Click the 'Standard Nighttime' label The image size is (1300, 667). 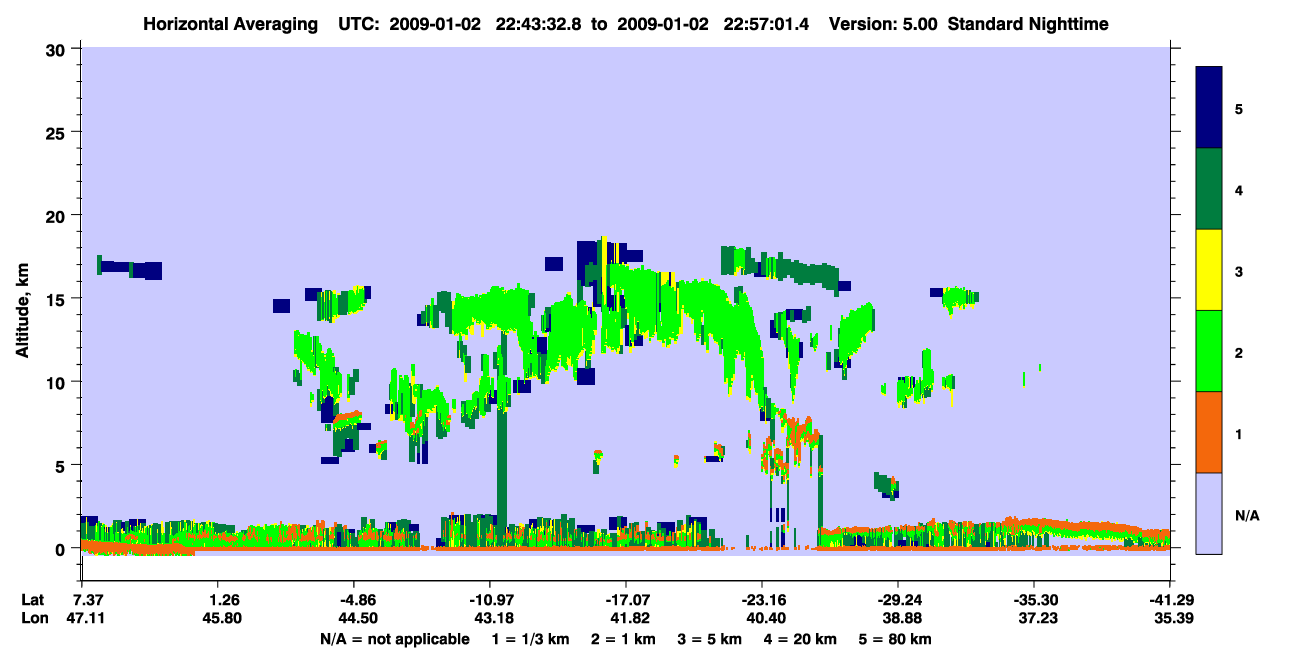pos(1028,23)
